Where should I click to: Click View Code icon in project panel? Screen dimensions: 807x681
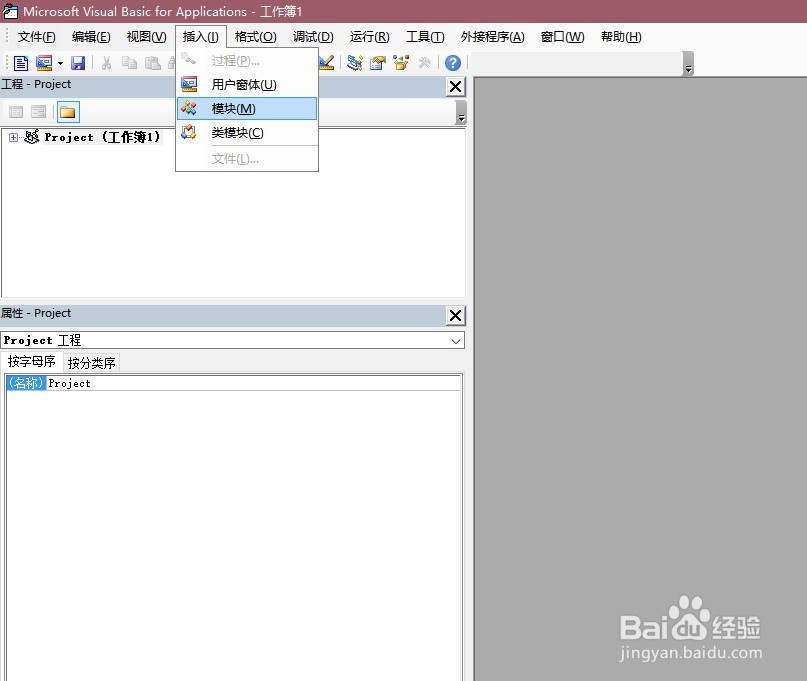point(16,112)
